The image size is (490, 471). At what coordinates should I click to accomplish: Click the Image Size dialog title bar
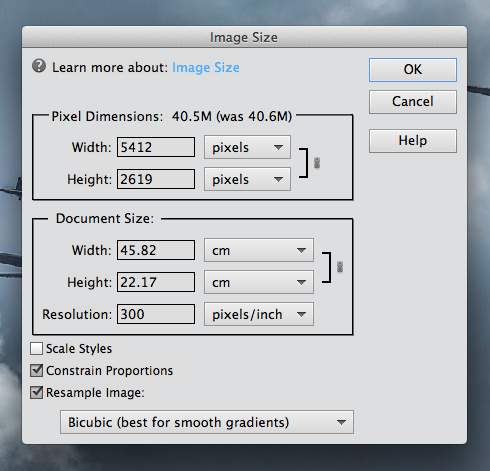click(x=244, y=37)
